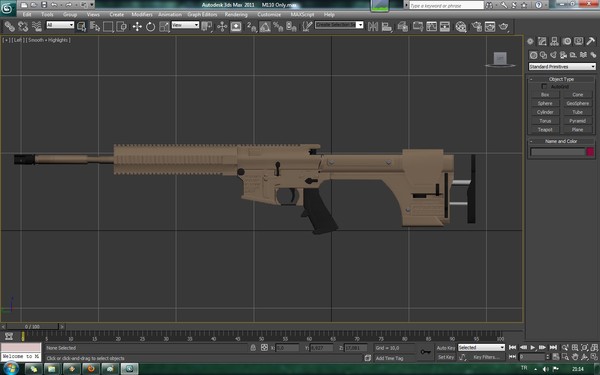This screenshot has height=375, width=600.
Task: Click the Cylinder primitive button
Action: 545,112
